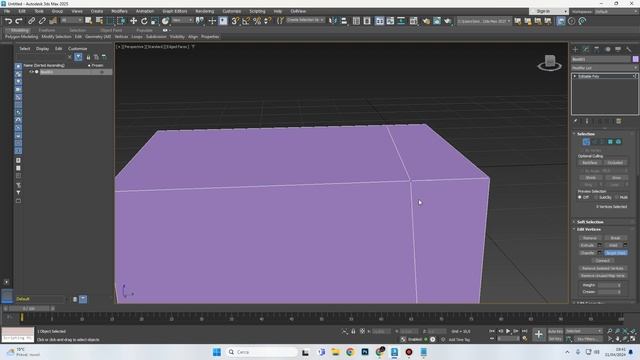Open the selection filter All dropdown
The height and width of the screenshot is (360, 640).
(x=71, y=20)
